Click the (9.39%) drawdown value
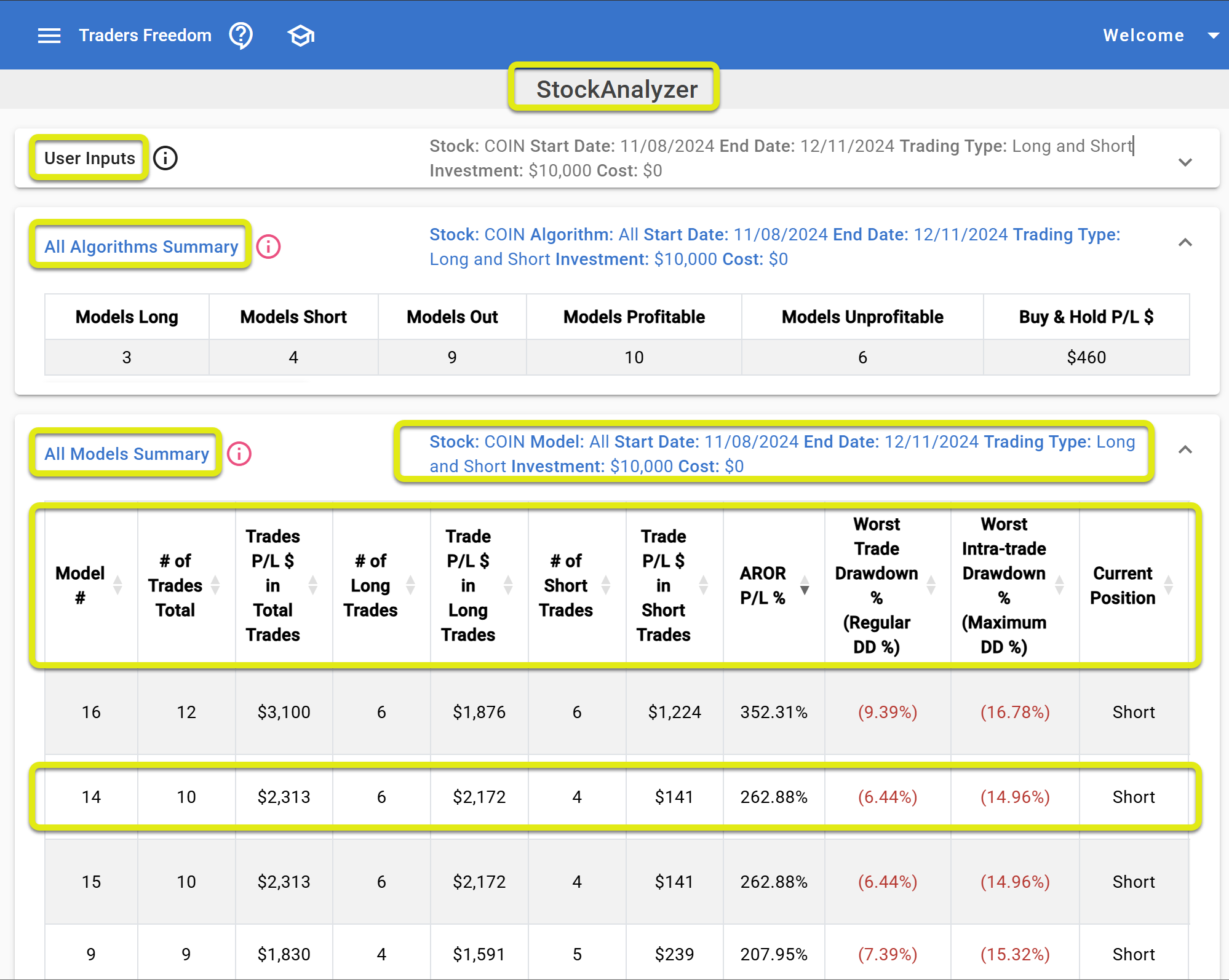The width and height of the screenshot is (1229, 980). pos(888,712)
